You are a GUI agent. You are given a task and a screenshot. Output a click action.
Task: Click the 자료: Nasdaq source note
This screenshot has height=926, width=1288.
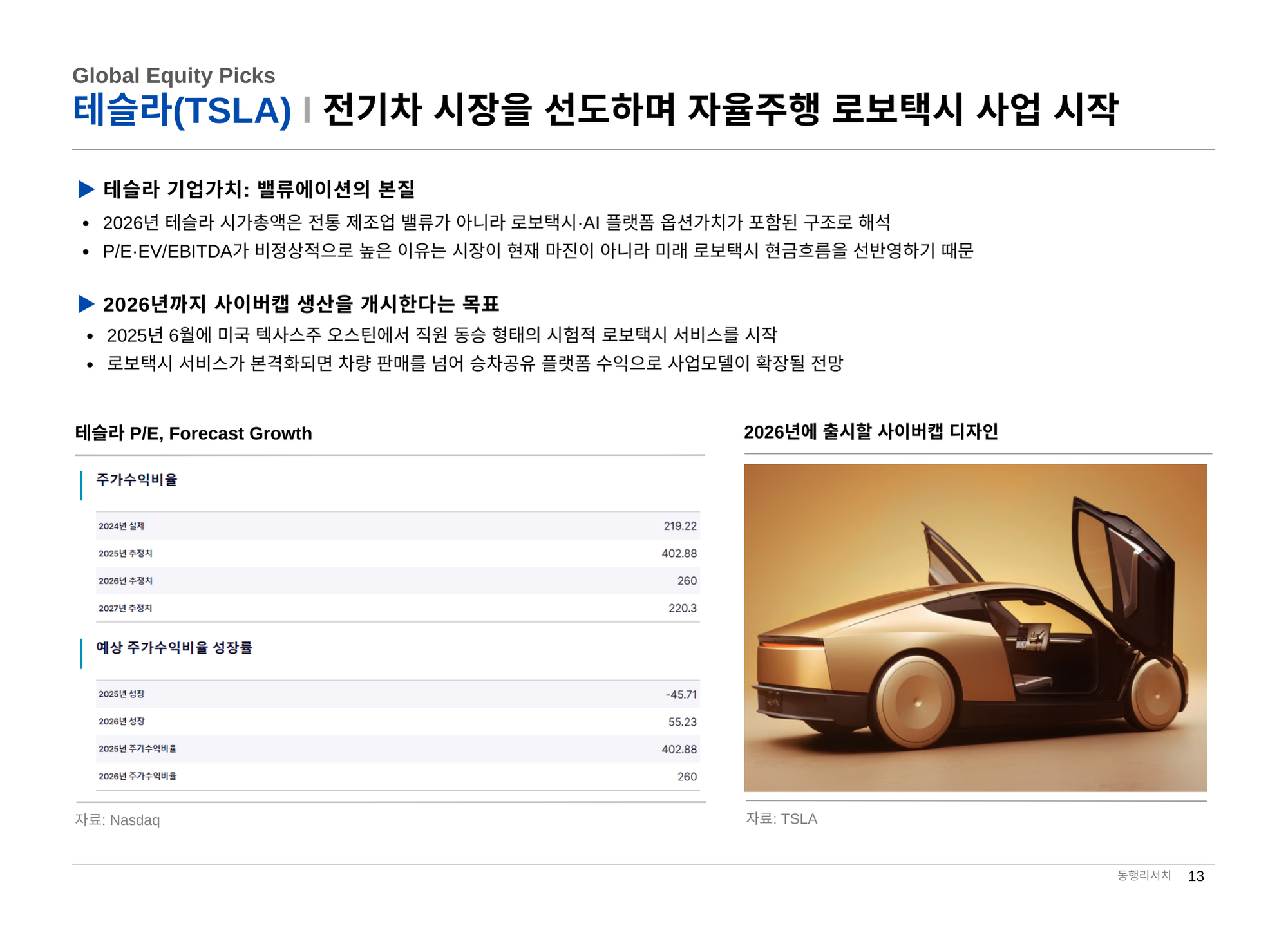(x=117, y=820)
